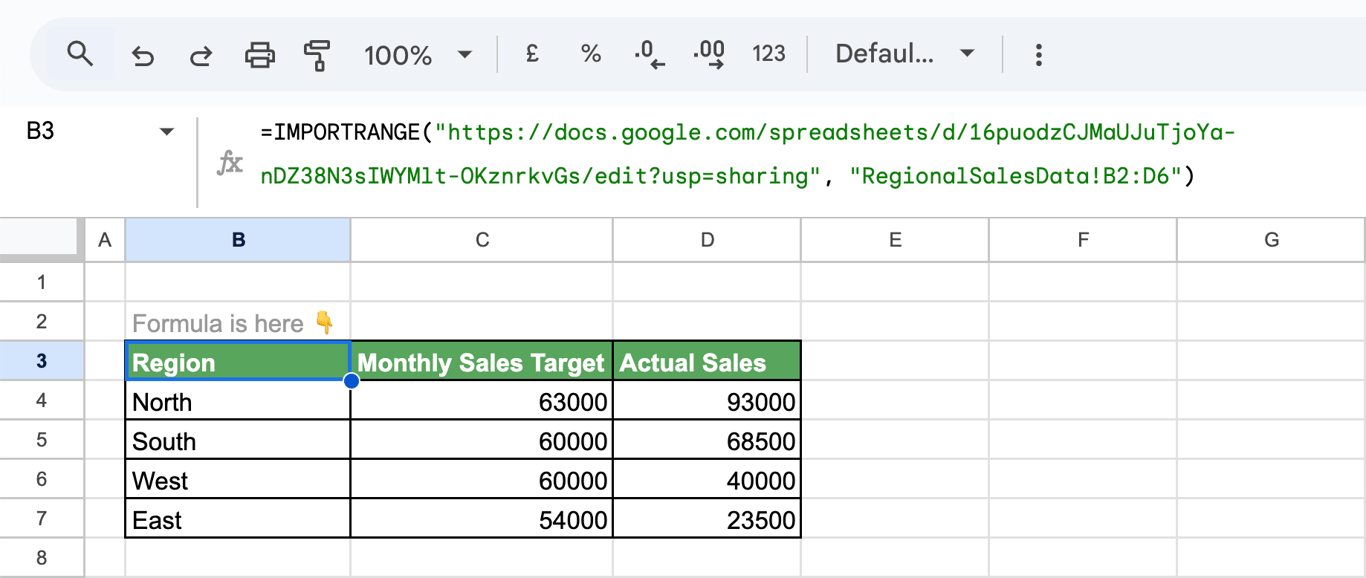Select column F header
The height and width of the screenshot is (578, 1366).
pos(1083,240)
